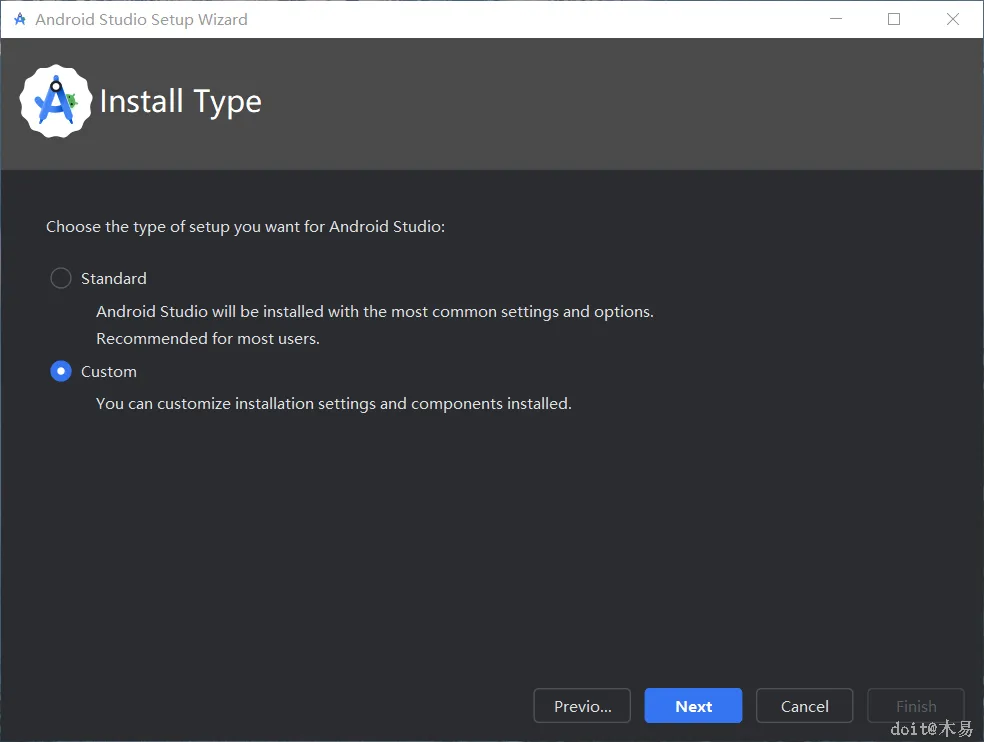
Task: Click the 'You can customize installation settings' description
Action: tap(334, 404)
